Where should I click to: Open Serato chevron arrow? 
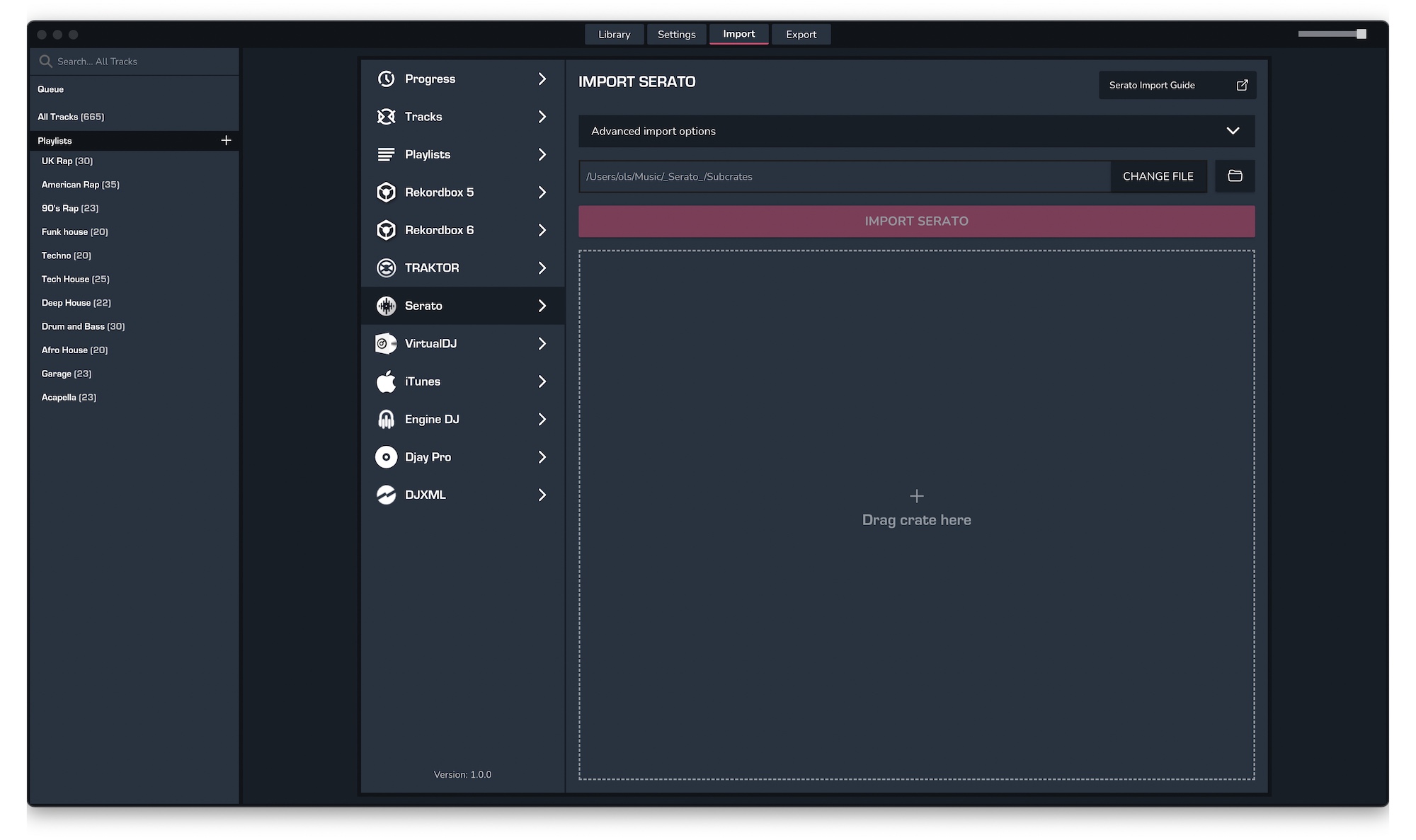(542, 306)
